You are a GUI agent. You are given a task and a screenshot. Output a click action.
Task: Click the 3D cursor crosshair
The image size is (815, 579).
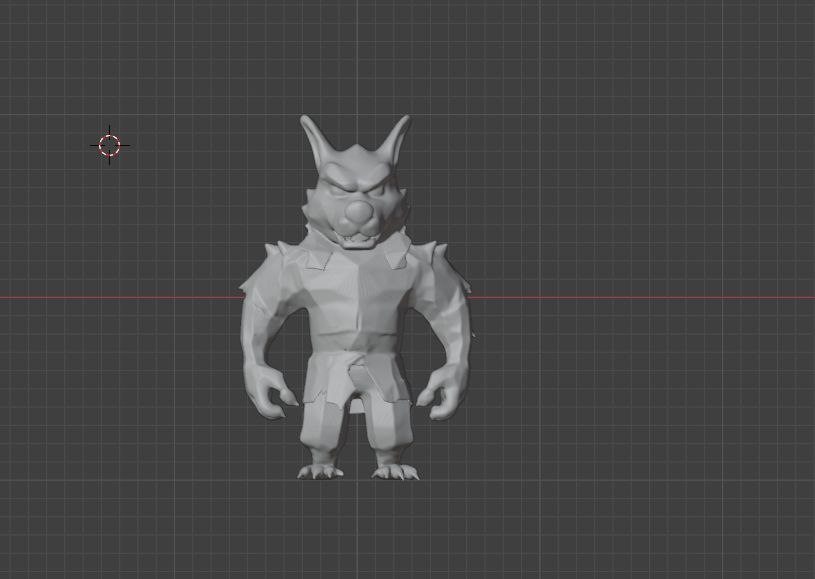click(110, 145)
